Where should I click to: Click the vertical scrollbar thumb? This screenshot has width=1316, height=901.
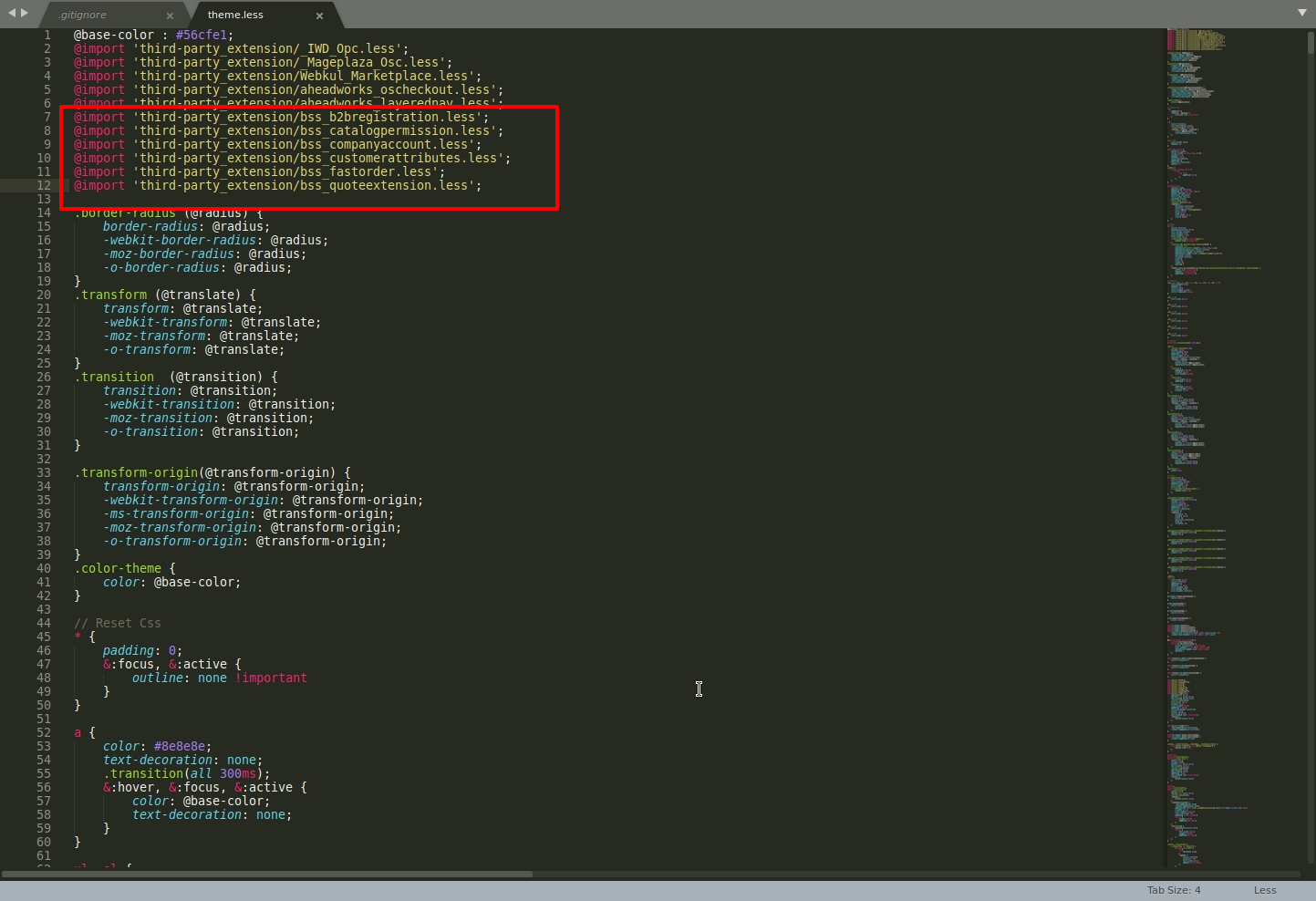coord(1311,44)
